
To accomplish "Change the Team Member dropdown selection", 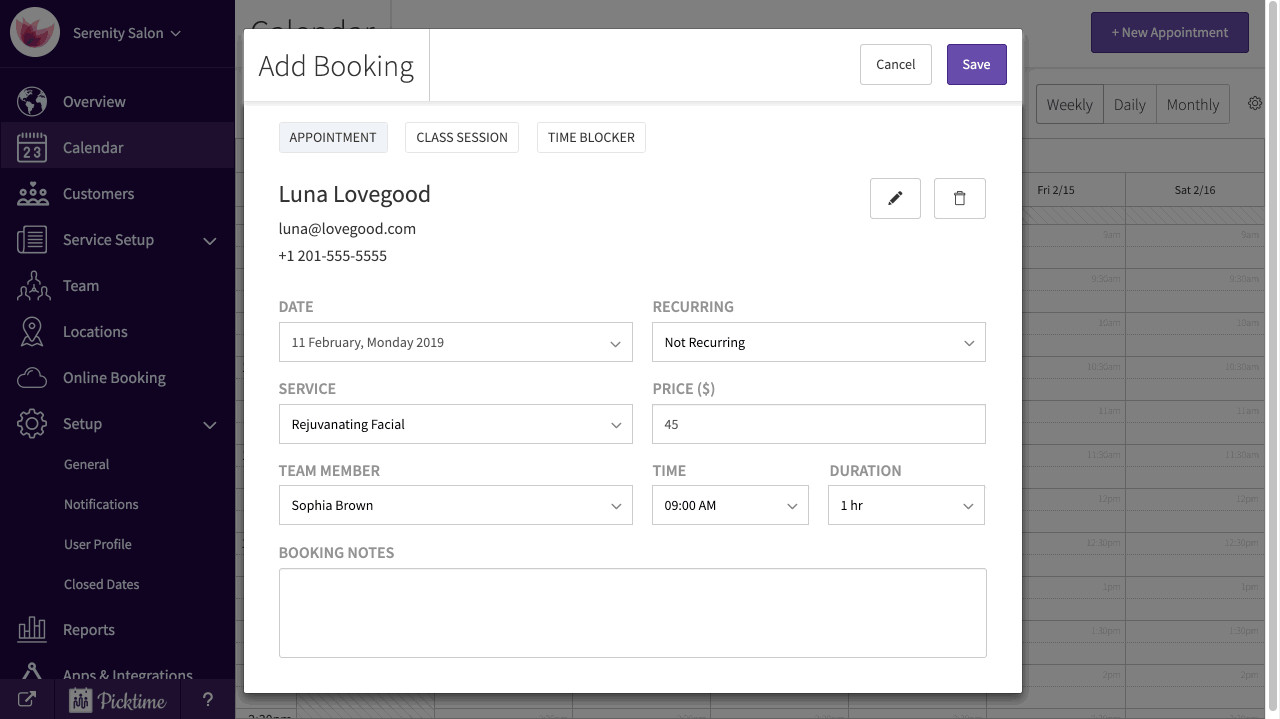I will point(455,505).
